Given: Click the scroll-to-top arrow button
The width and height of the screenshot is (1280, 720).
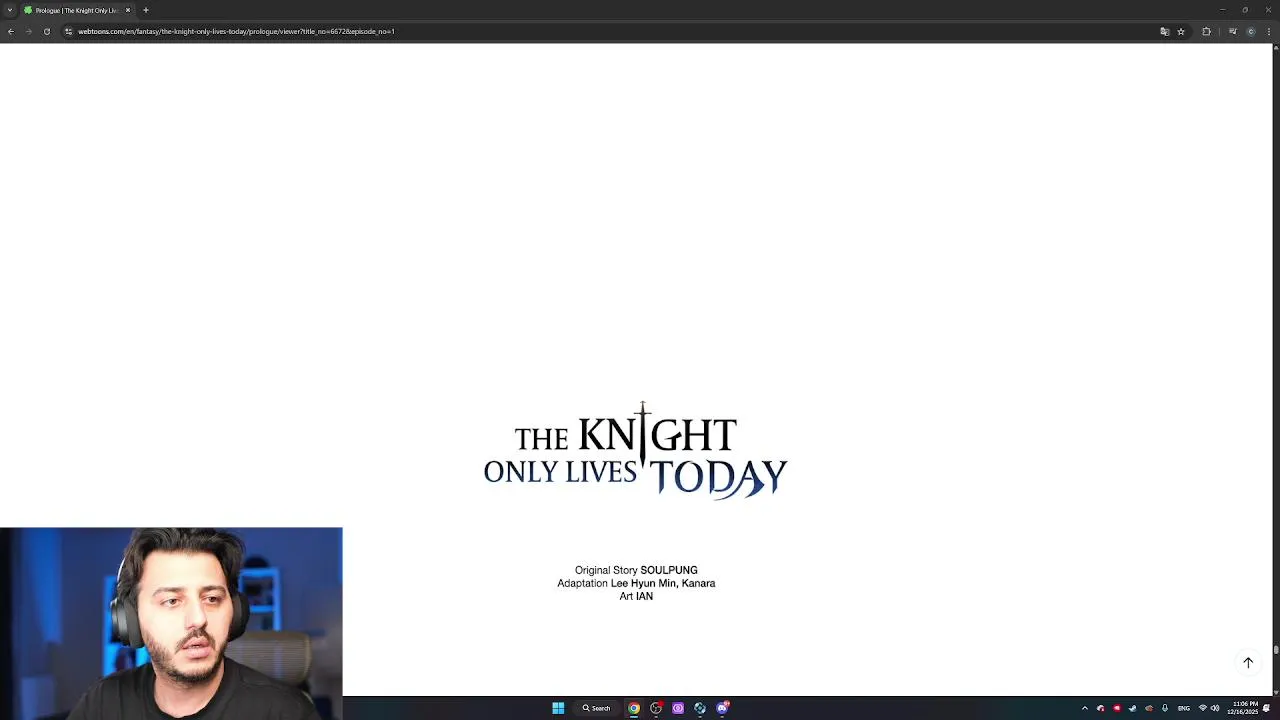Looking at the screenshot, I should pos(1248,662).
